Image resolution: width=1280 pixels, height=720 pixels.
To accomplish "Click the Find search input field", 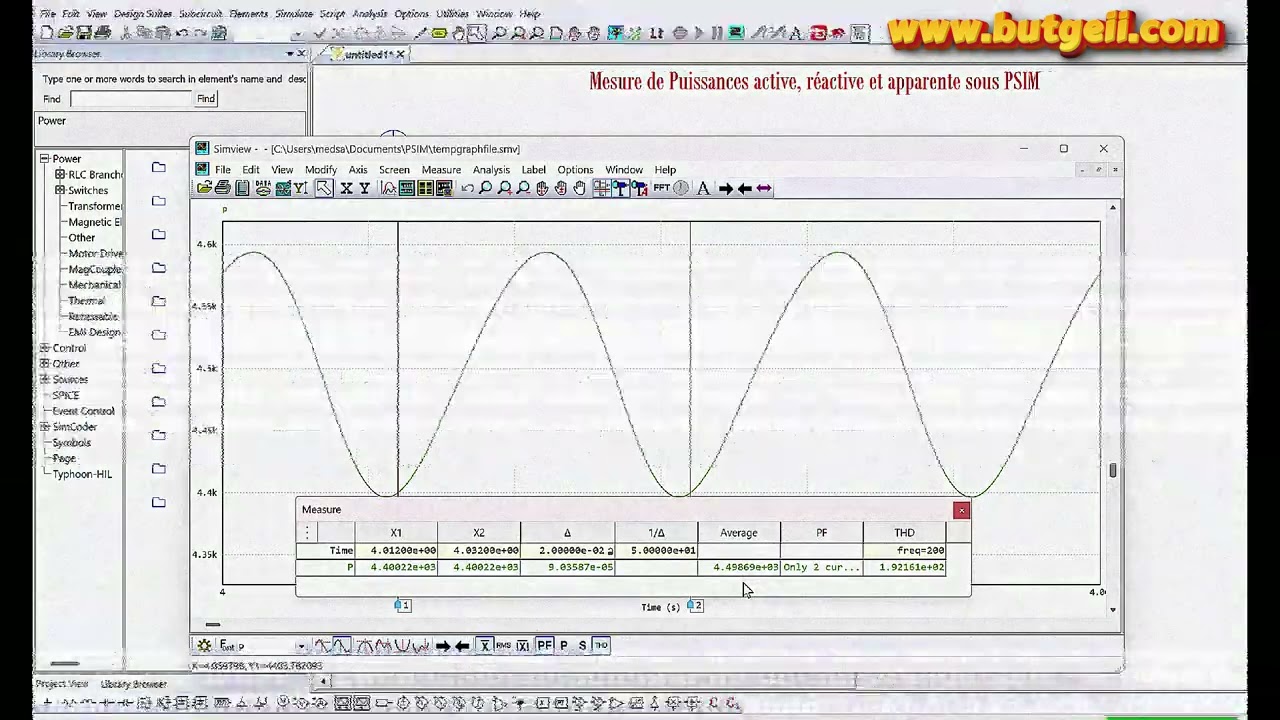I will 130,99.
